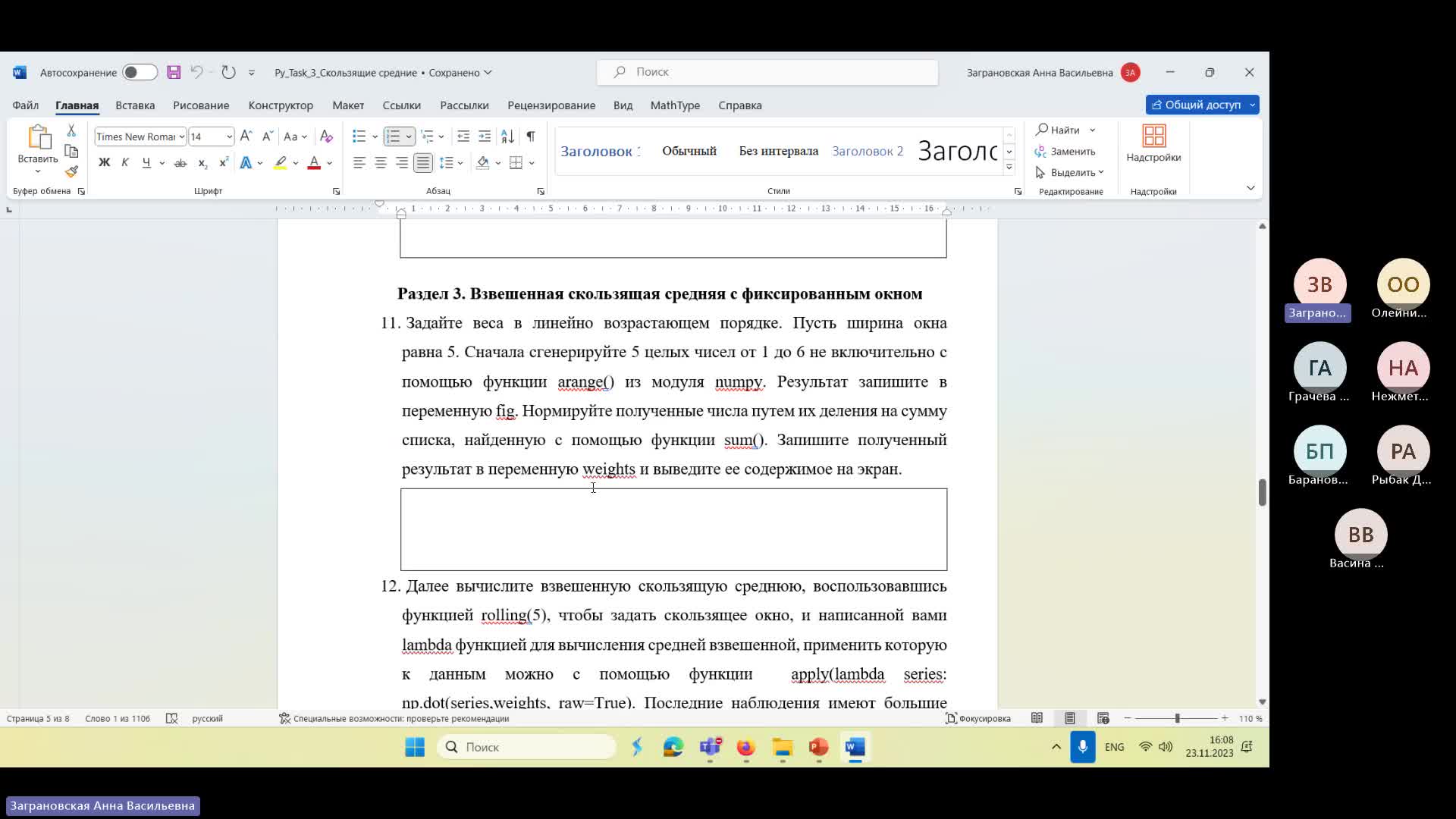The image size is (1456, 819).
Task: Expand the borders dropdown arrow
Action: point(532,163)
